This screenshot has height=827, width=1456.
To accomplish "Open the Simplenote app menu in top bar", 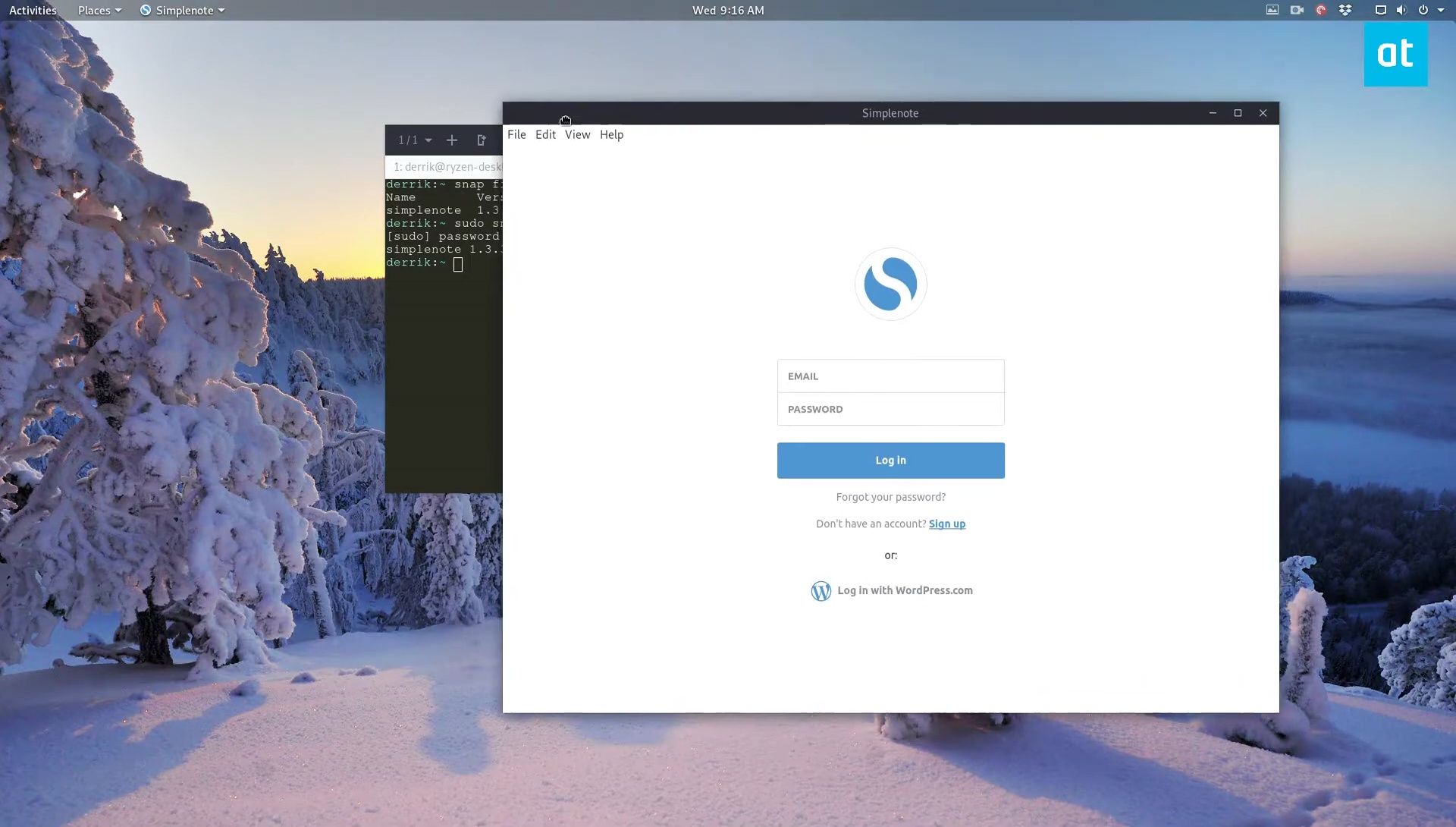I will 183,10.
